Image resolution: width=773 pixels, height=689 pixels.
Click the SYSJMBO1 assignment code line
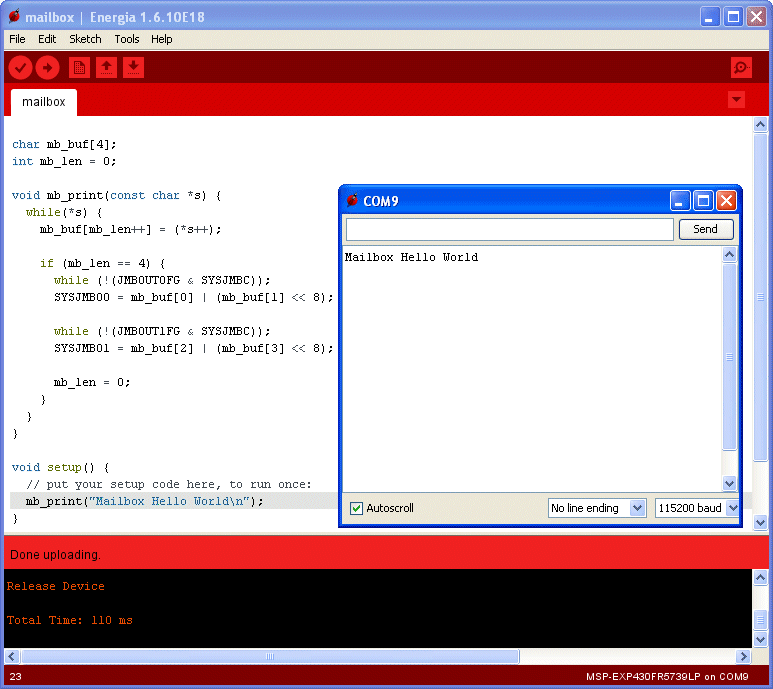tap(194, 348)
